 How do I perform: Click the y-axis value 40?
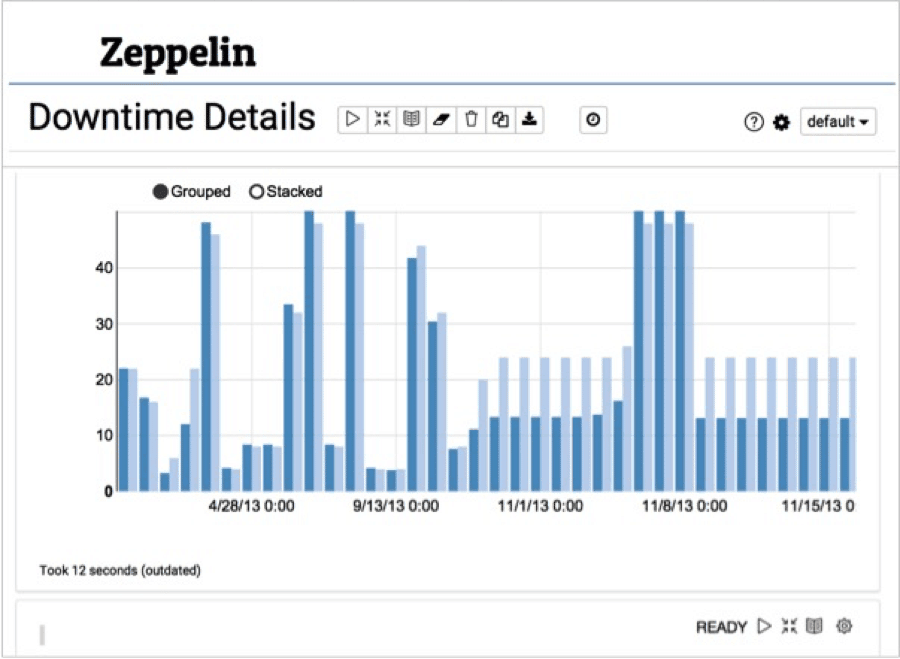(104, 268)
